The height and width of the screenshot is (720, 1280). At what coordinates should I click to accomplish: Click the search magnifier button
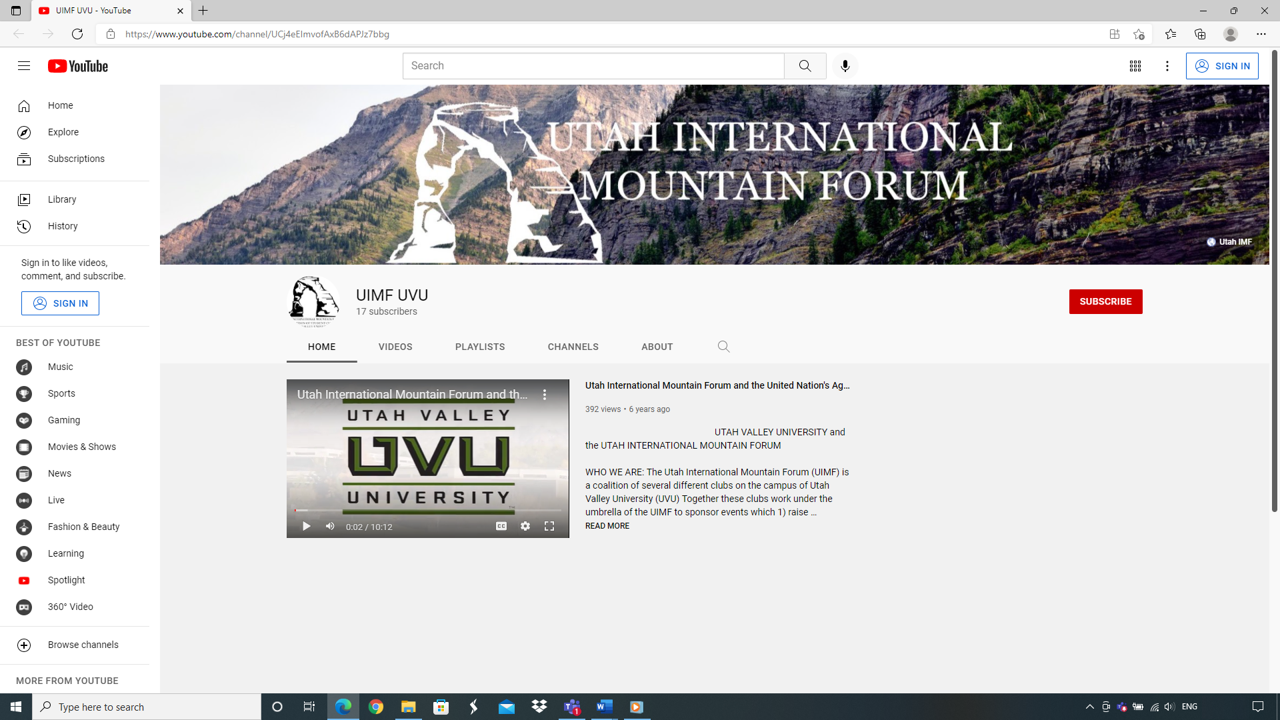click(805, 66)
